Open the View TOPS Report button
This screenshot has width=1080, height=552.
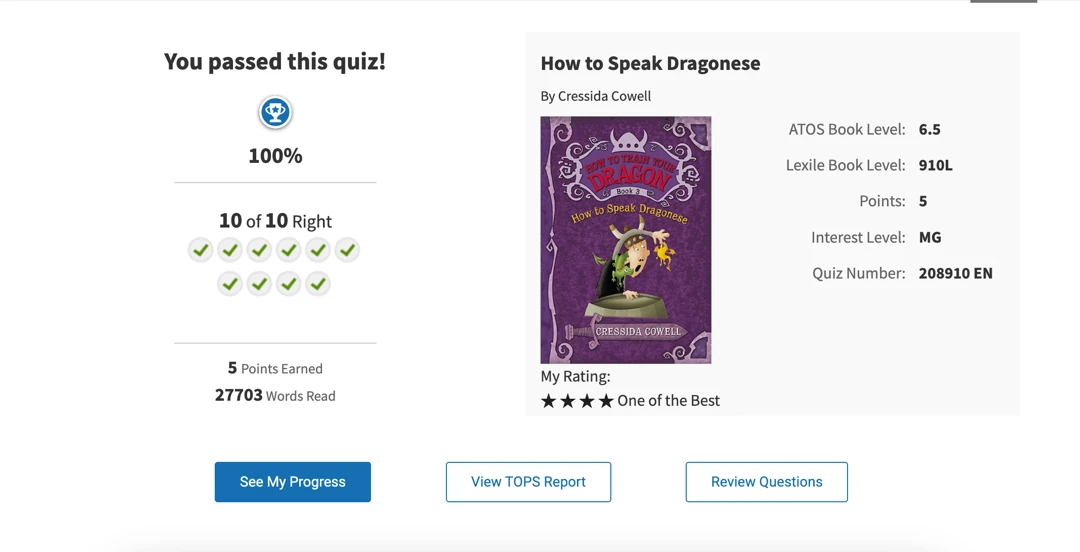coord(528,482)
